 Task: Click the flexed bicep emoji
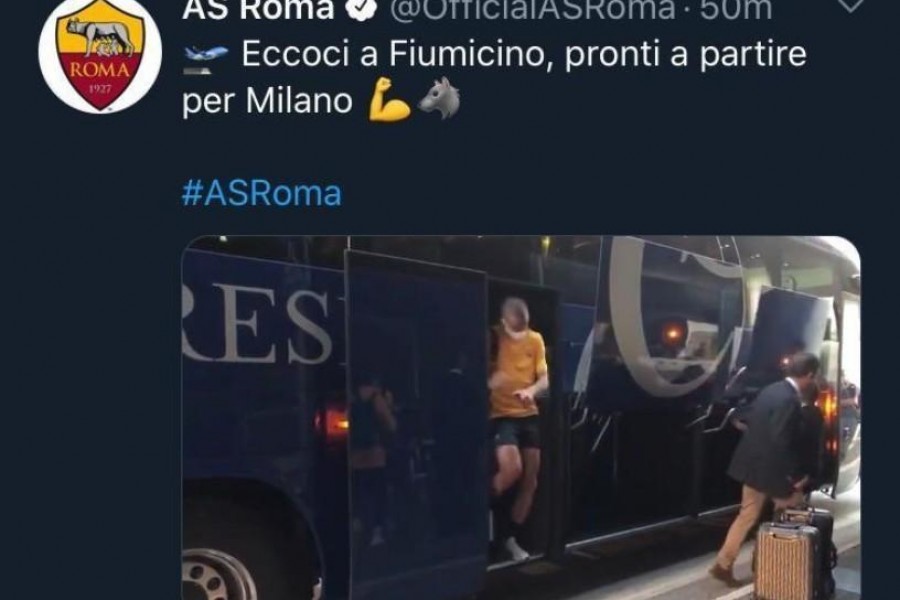[389, 101]
